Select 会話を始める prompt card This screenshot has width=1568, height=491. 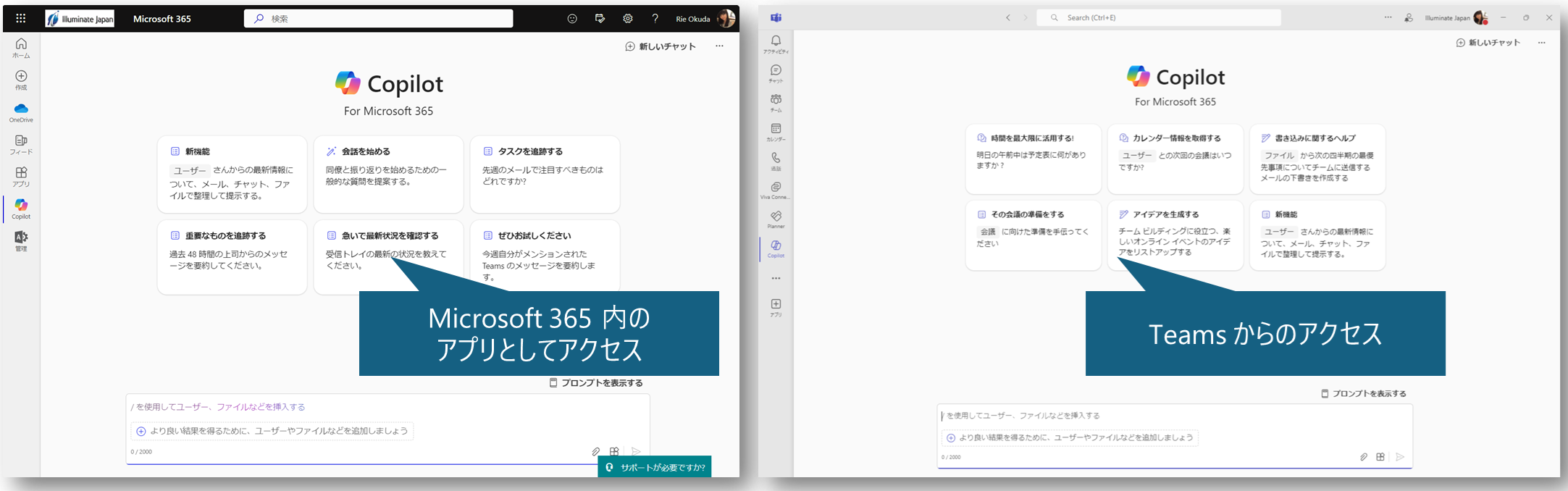click(x=388, y=174)
